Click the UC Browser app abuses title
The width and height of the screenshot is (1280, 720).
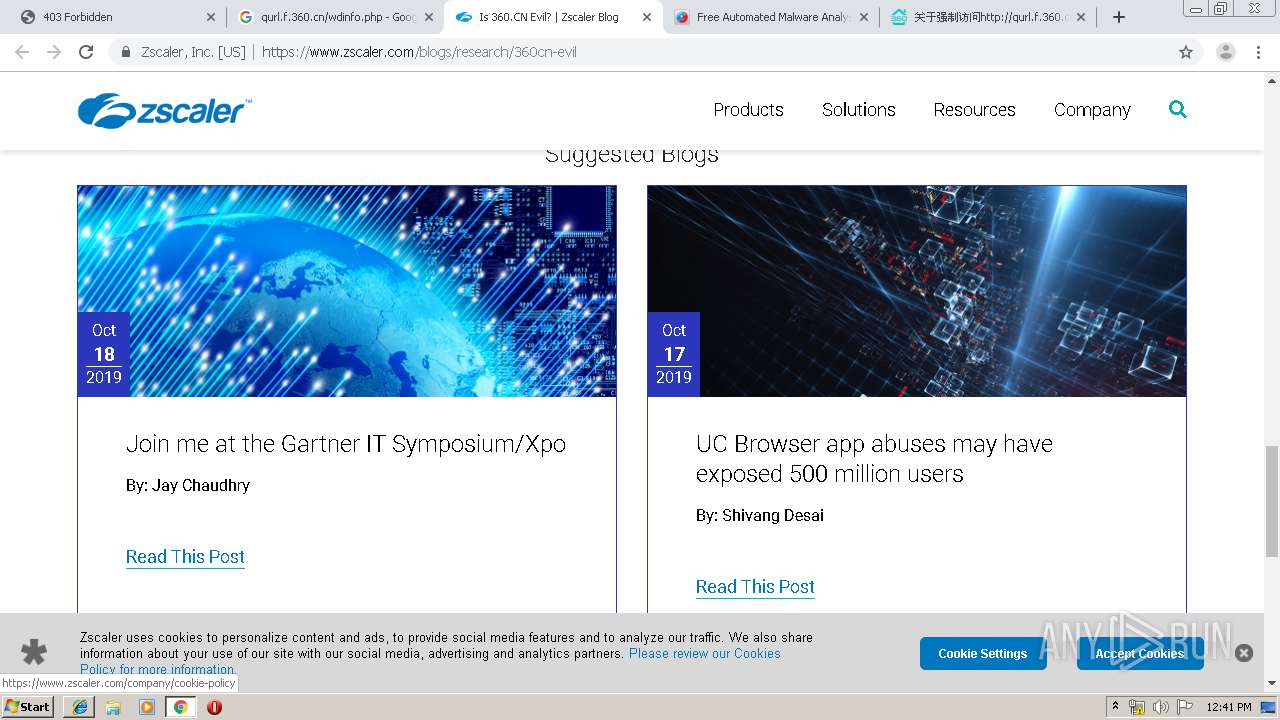(874, 459)
